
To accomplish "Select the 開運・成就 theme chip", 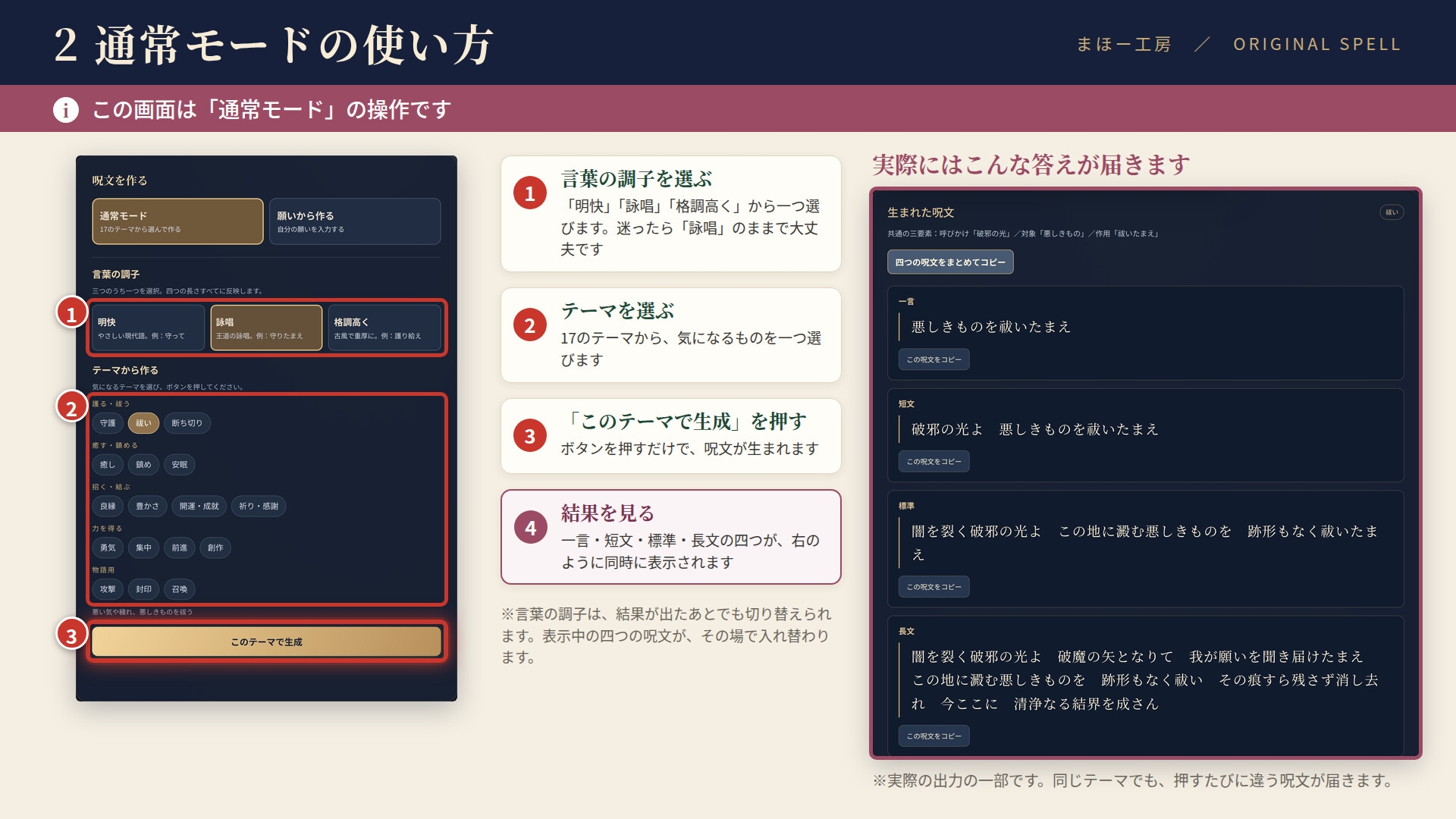I will coord(199,507).
